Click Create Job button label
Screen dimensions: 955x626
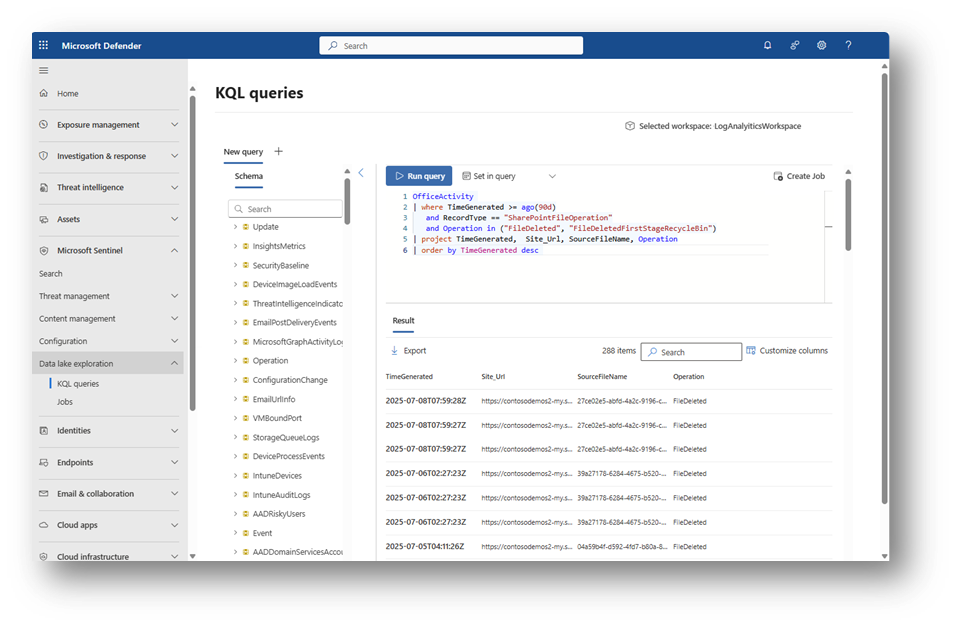tap(805, 176)
